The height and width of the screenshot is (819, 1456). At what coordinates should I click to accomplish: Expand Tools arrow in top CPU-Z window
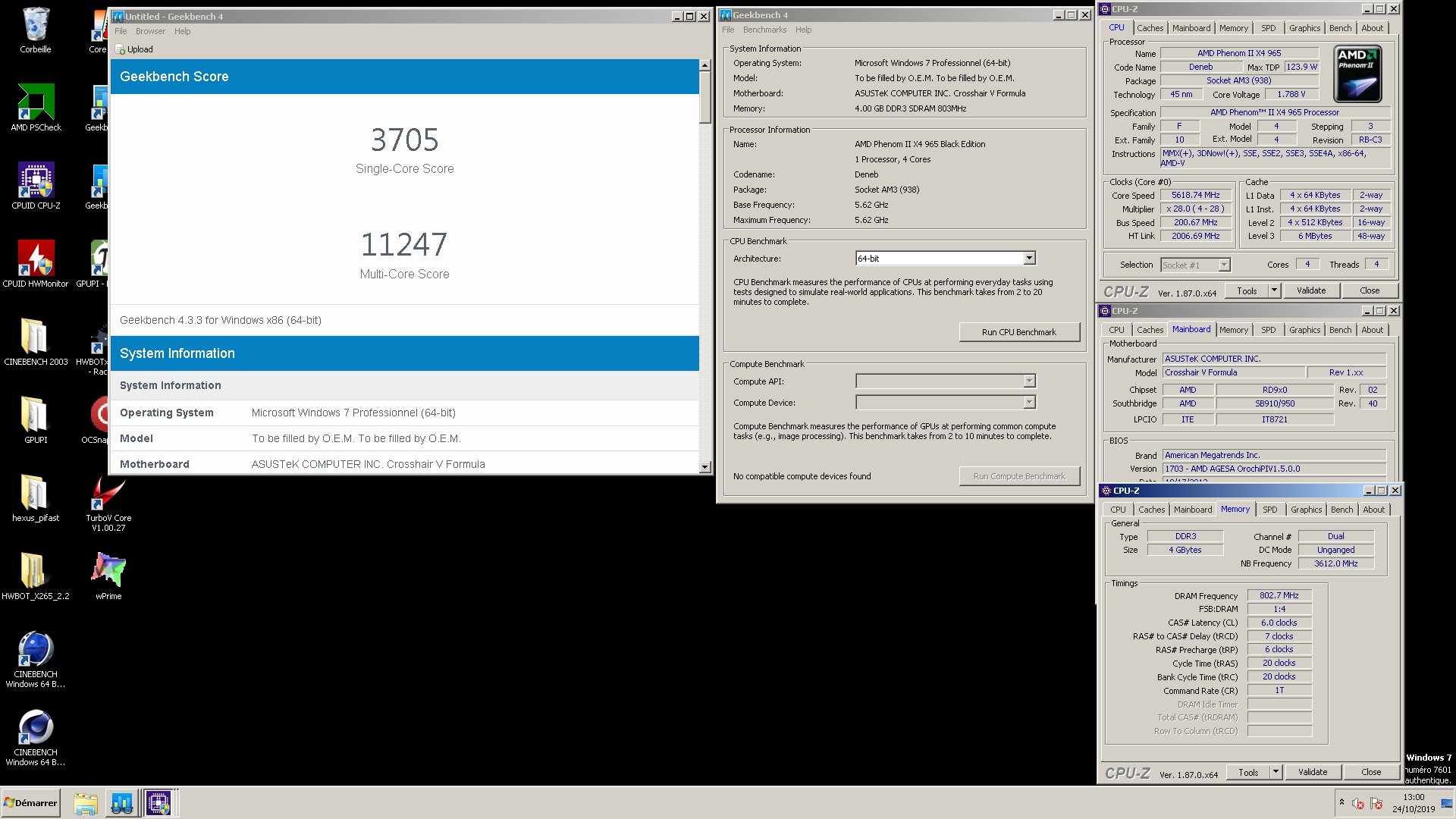pos(1275,290)
